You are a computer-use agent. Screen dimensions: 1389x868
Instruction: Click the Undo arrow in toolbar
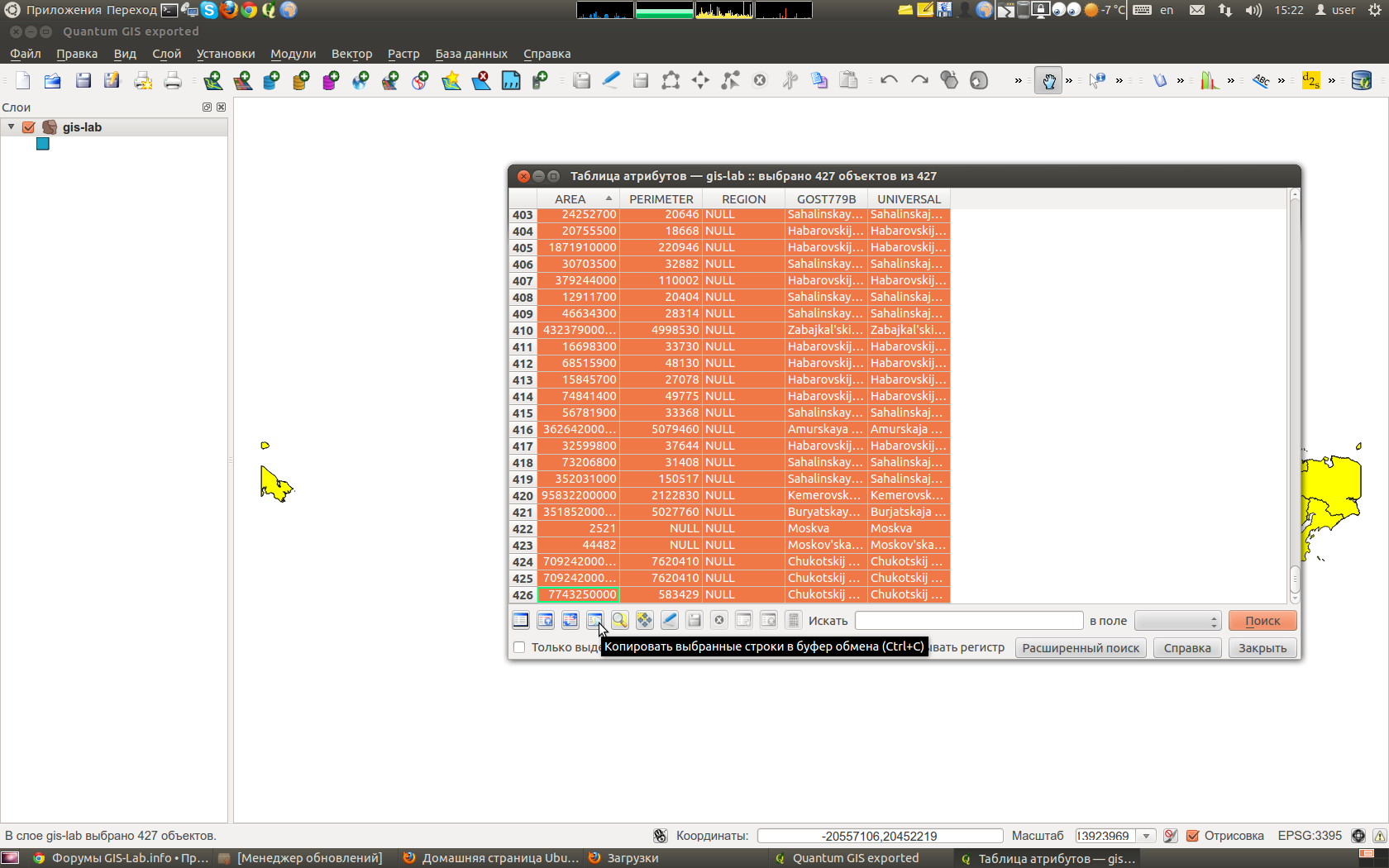tap(889, 80)
